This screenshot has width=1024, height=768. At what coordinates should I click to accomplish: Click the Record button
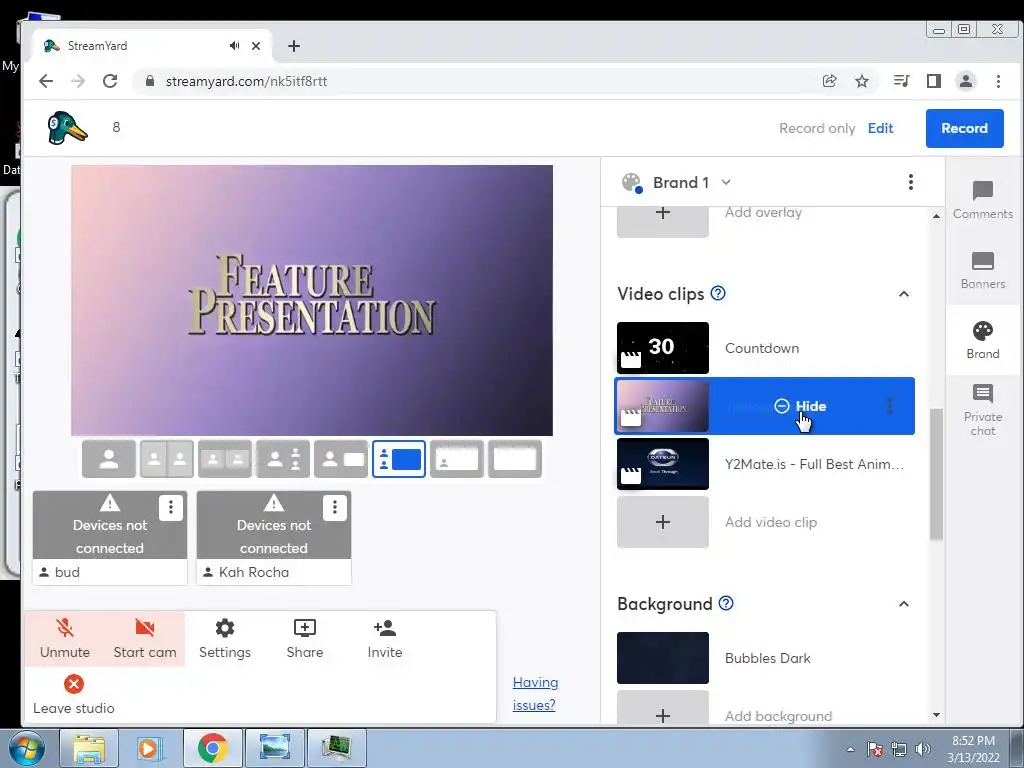[964, 128]
